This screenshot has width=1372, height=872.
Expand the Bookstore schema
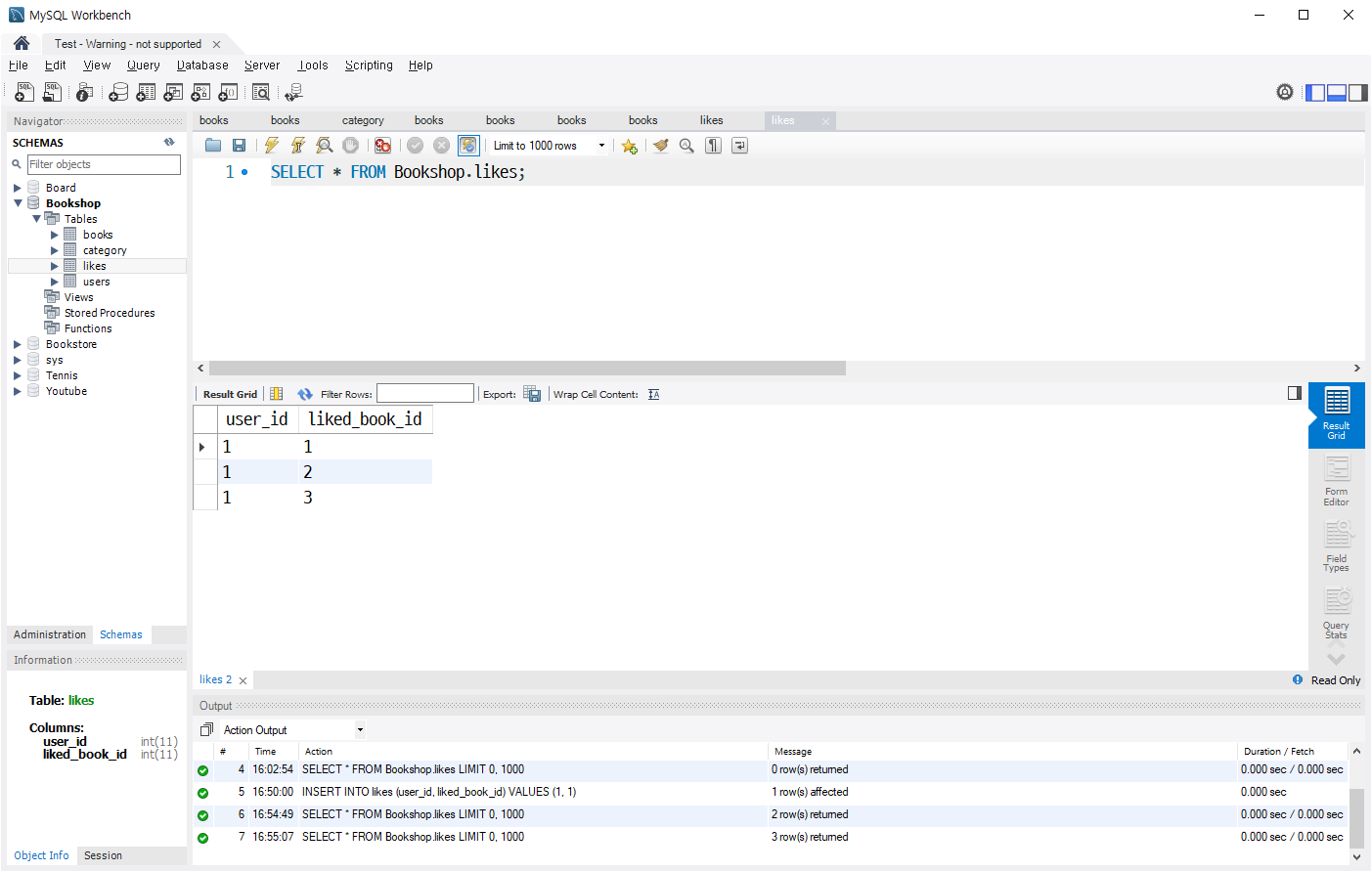tap(17, 344)
